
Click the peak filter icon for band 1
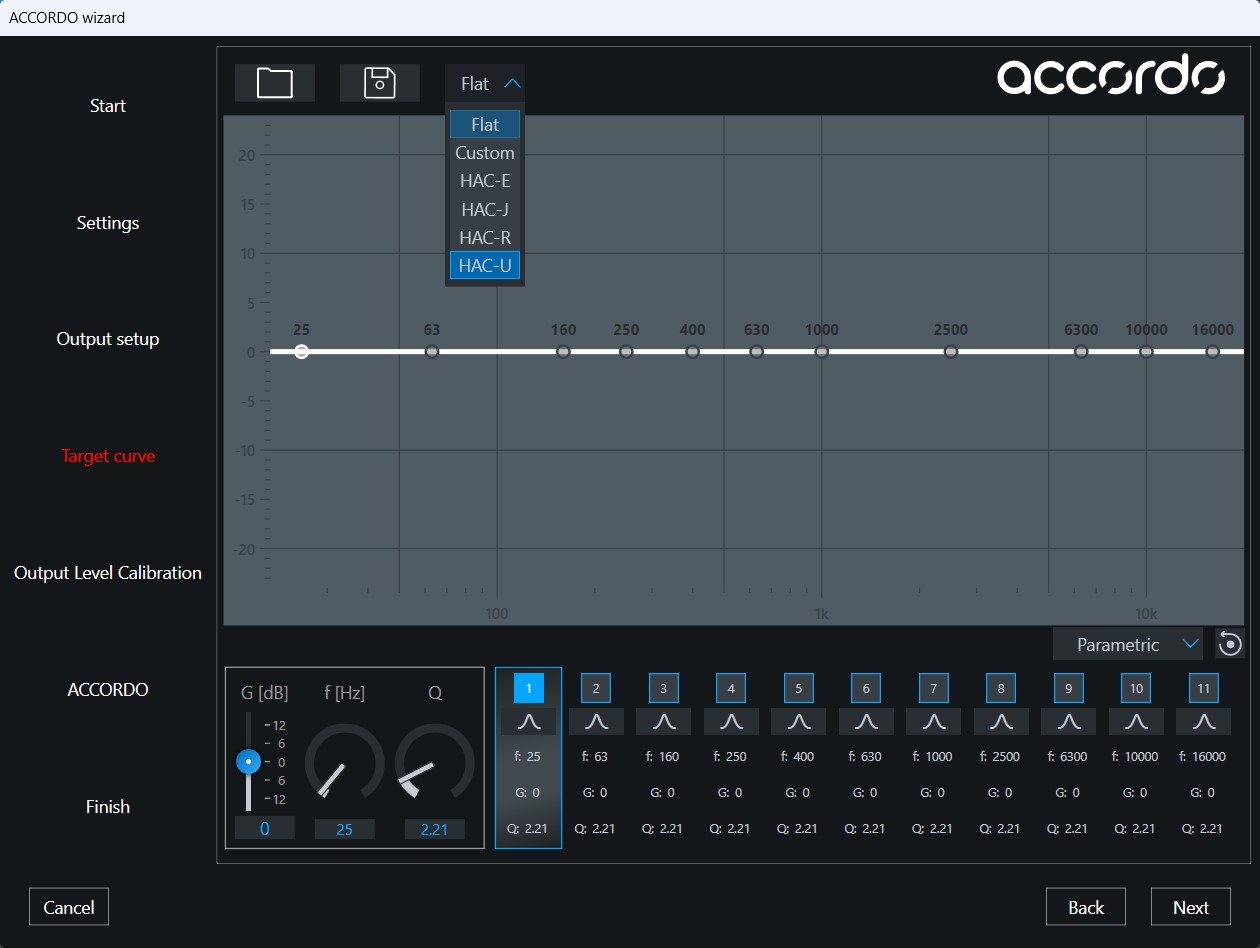point(529,722)
